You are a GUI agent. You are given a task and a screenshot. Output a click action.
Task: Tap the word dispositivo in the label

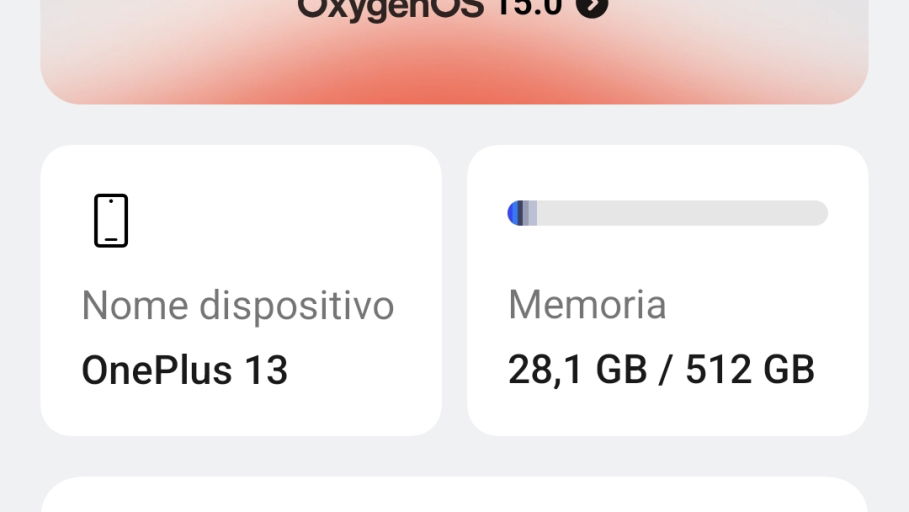point(297,306)
